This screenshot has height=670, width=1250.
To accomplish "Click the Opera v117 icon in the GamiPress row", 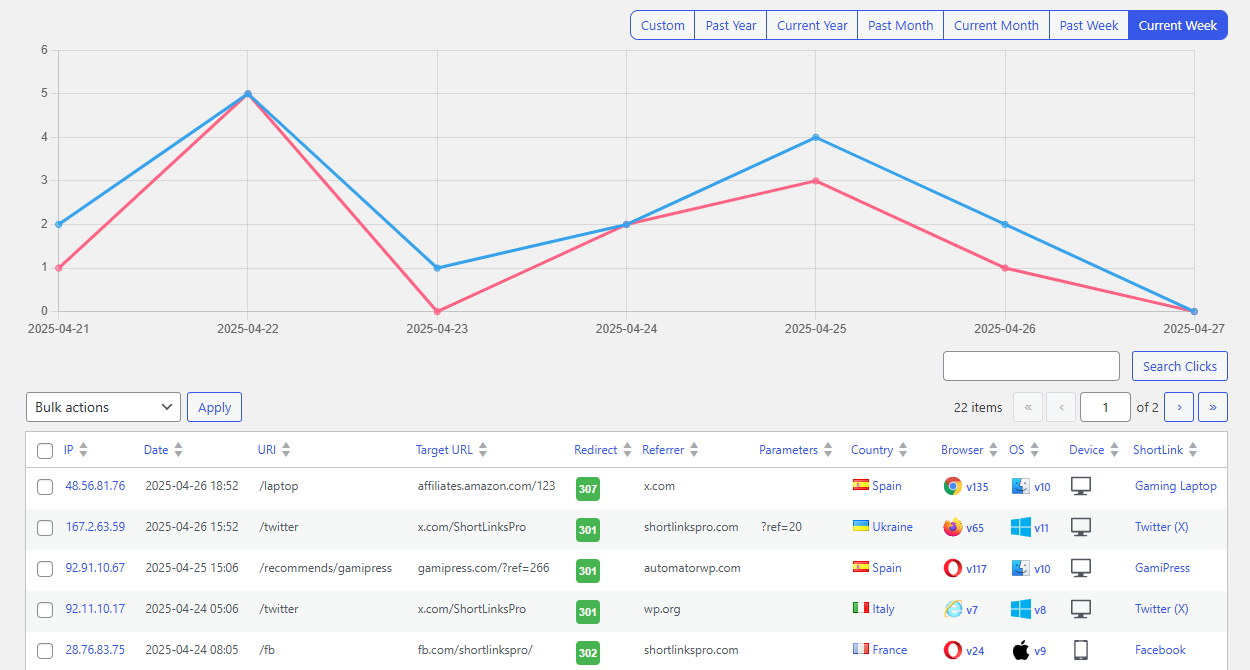I will click(x=952, y=568).
